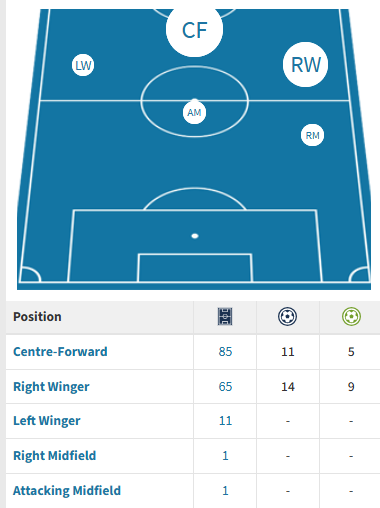Click the pitch icon column header for matches
This screenshot has height=508, width=380.
coord(225,316)
